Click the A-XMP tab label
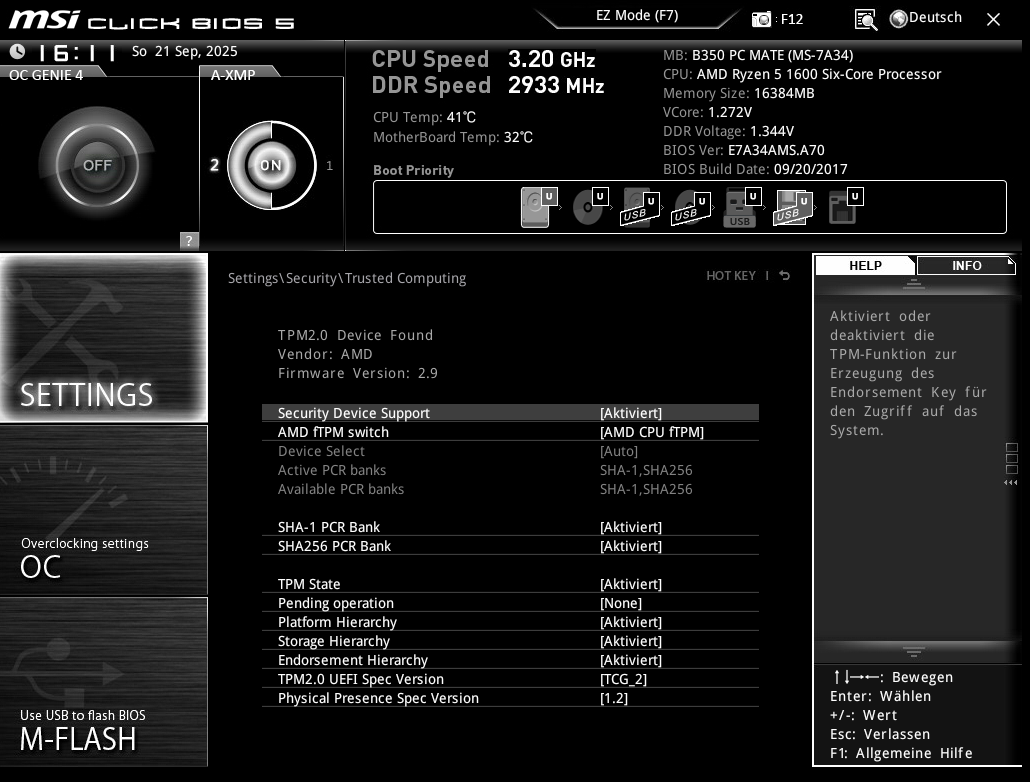This screenshot has height=782, width=1030. coord(233,75)
